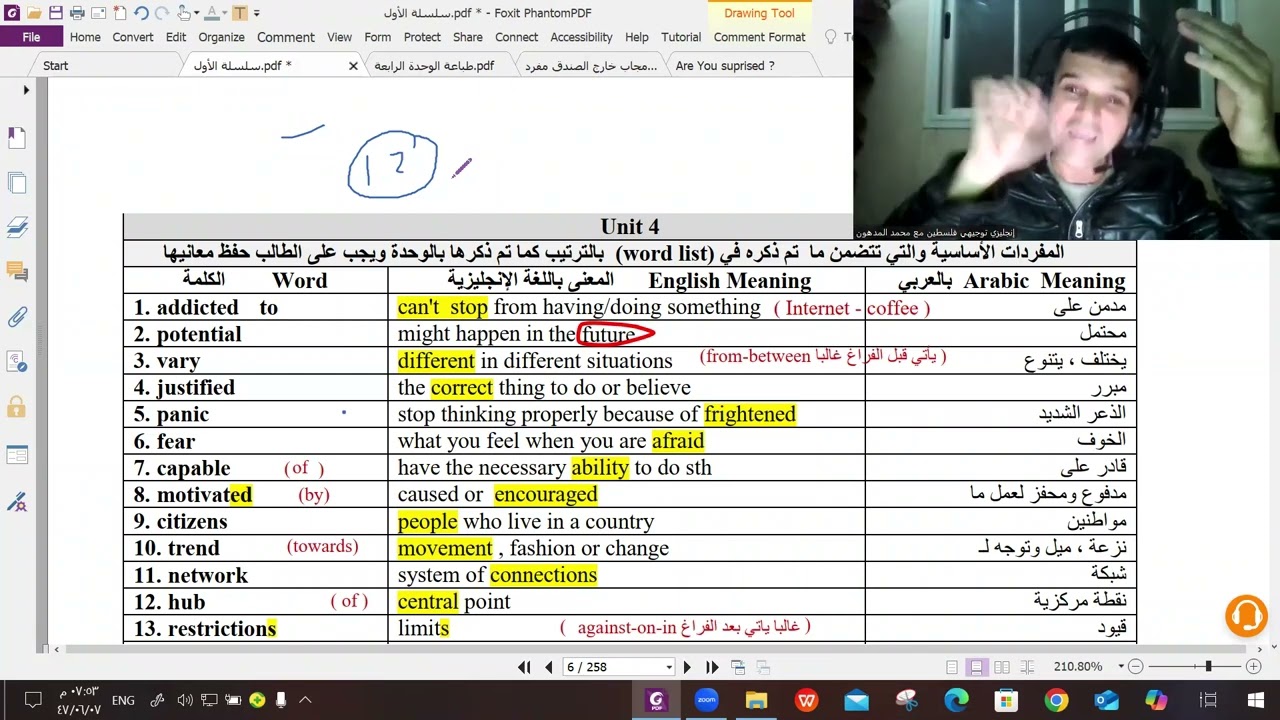Go to next page arrow

686,667
